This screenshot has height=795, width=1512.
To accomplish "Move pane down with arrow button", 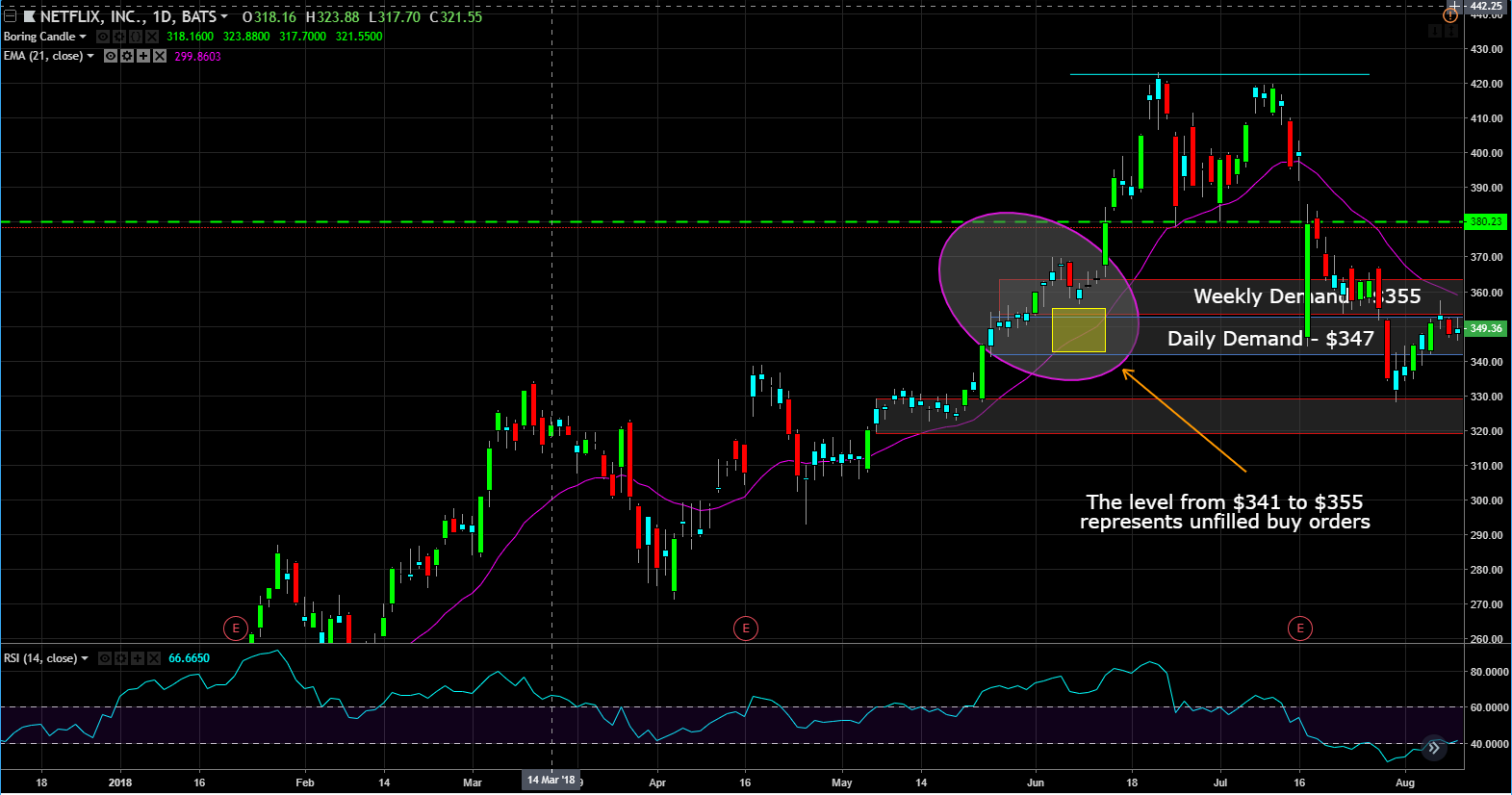I will pyautogui.click(x=1435, y=31).
